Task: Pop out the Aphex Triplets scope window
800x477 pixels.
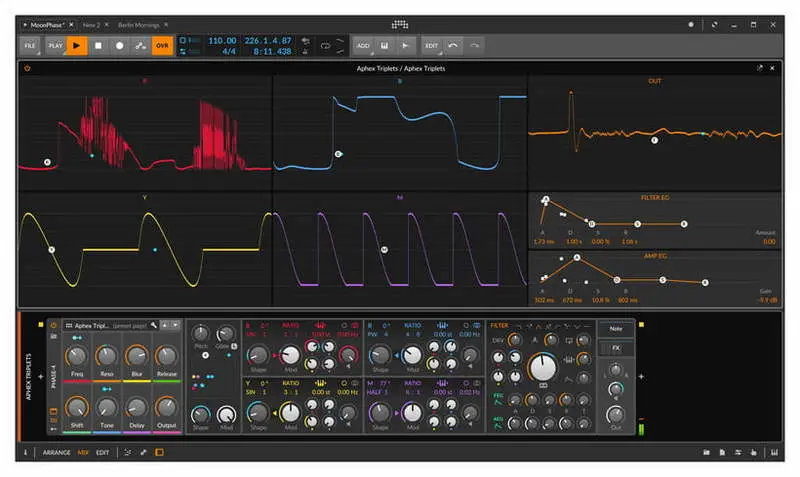Action: [759, 68]
